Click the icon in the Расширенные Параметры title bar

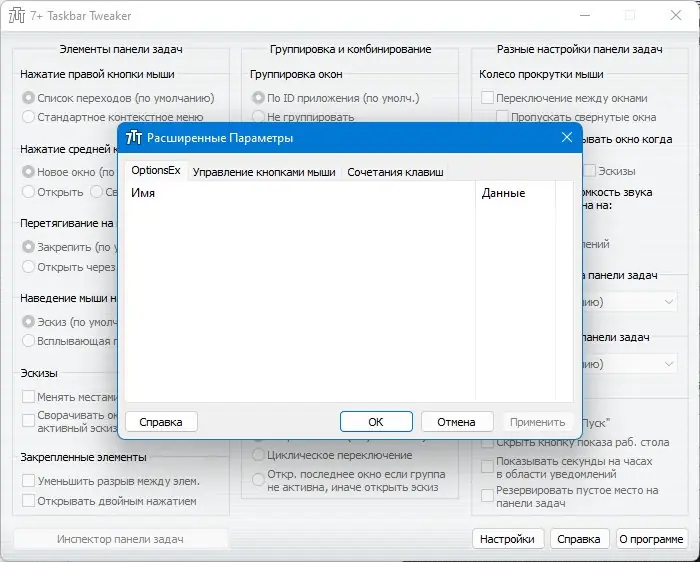click(134, 137)
